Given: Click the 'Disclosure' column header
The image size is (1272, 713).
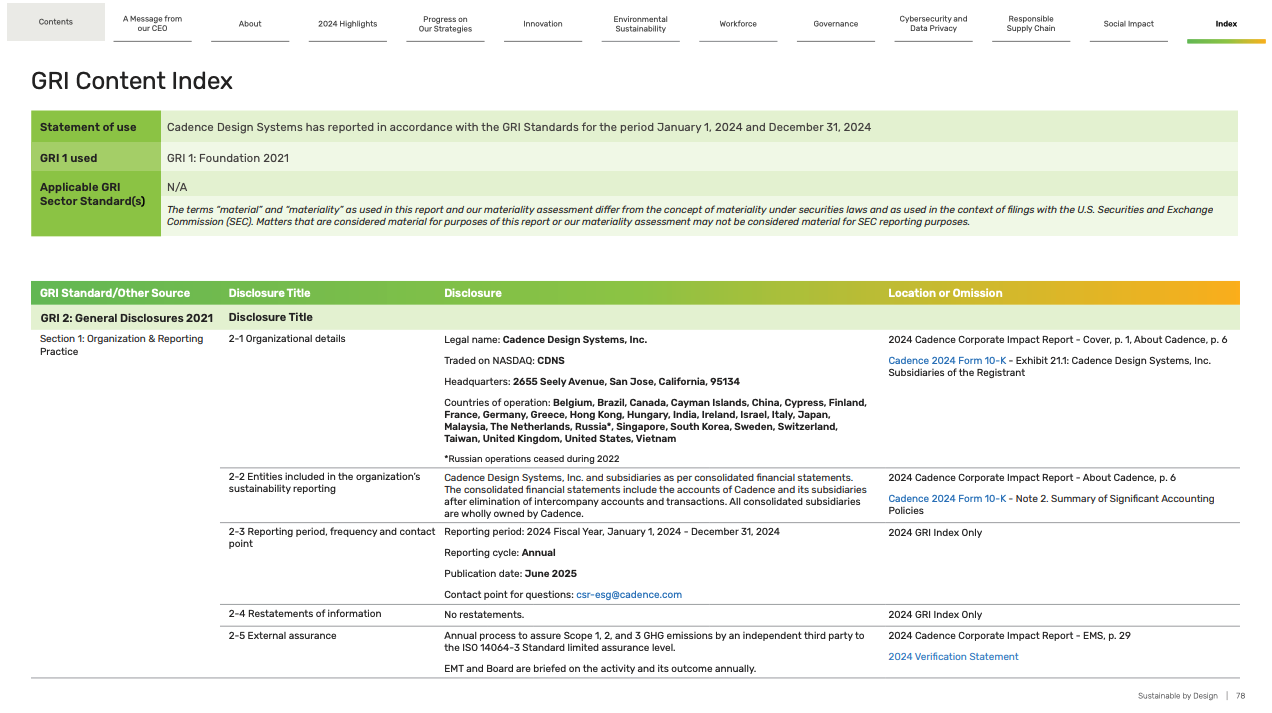Looking at the screenshot, I should [473, 293].
